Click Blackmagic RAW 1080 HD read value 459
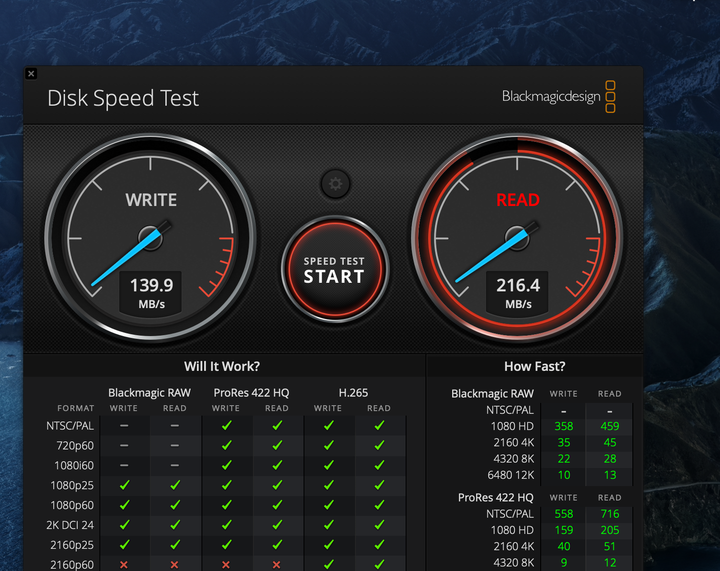Viewport: 720px width, 571px height. [609, 426]
